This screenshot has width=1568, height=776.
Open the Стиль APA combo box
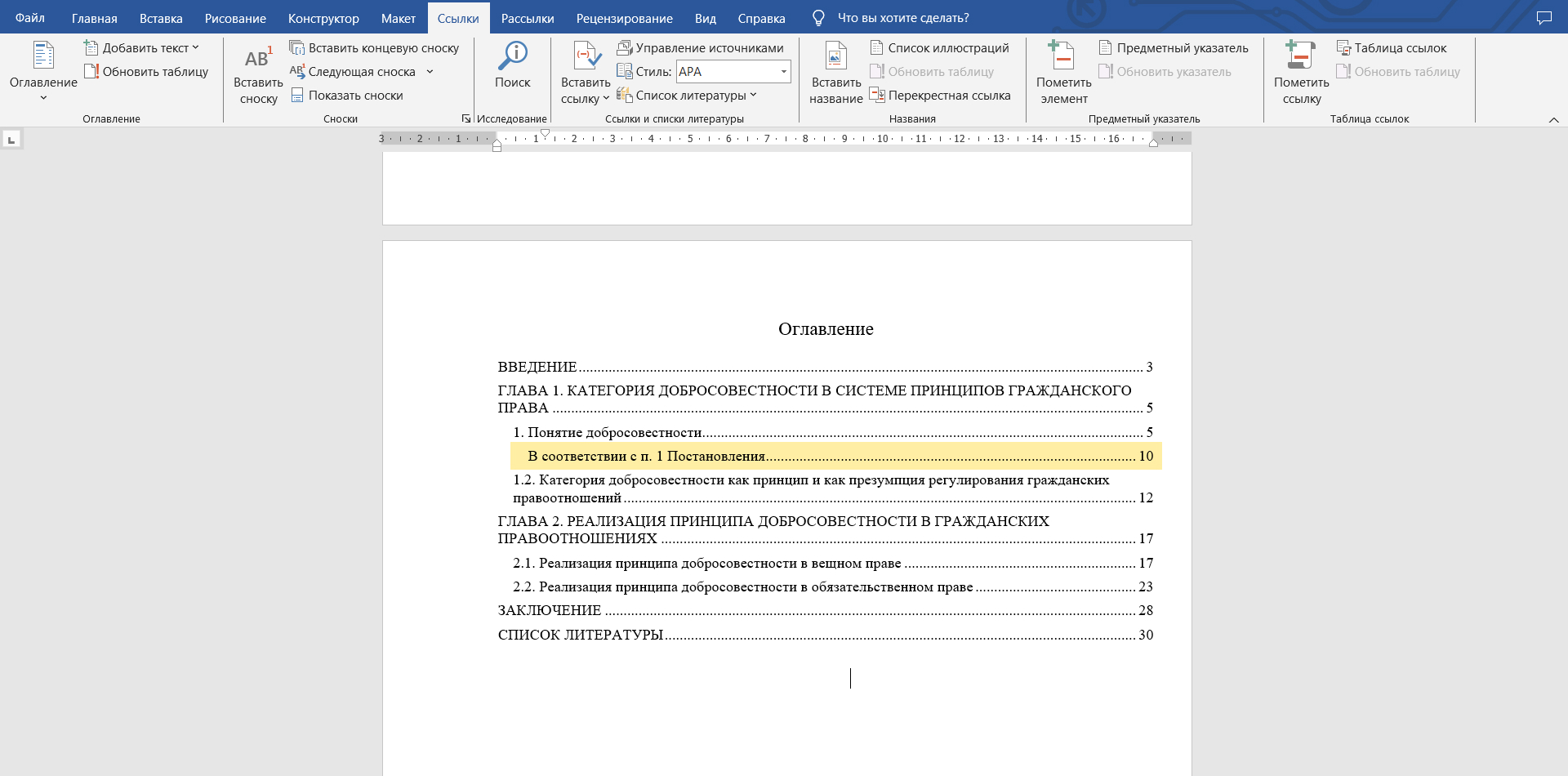tap(733, 72)
